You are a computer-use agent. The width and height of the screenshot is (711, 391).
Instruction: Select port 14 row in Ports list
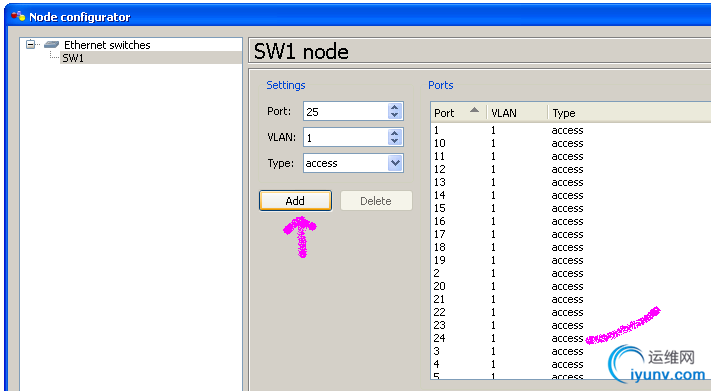pyautogui.click(x=571, y=195)
